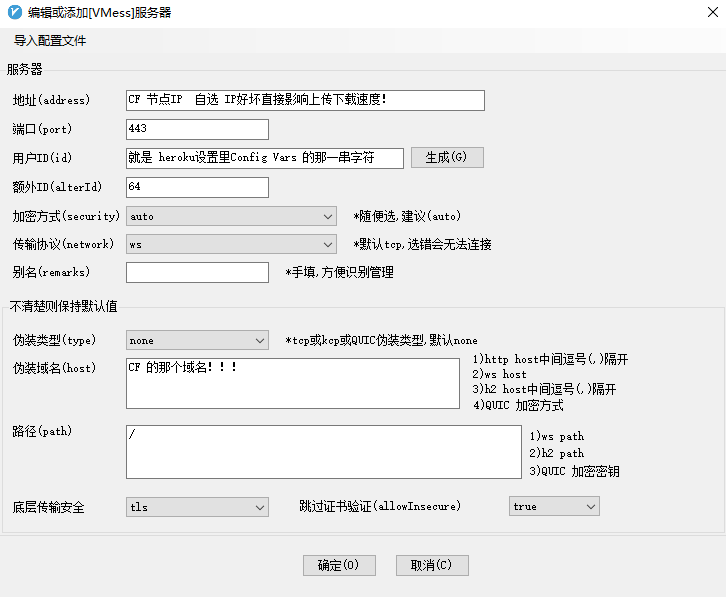
Task: Click the 路径(path) text area
Action: click(324, 452)
